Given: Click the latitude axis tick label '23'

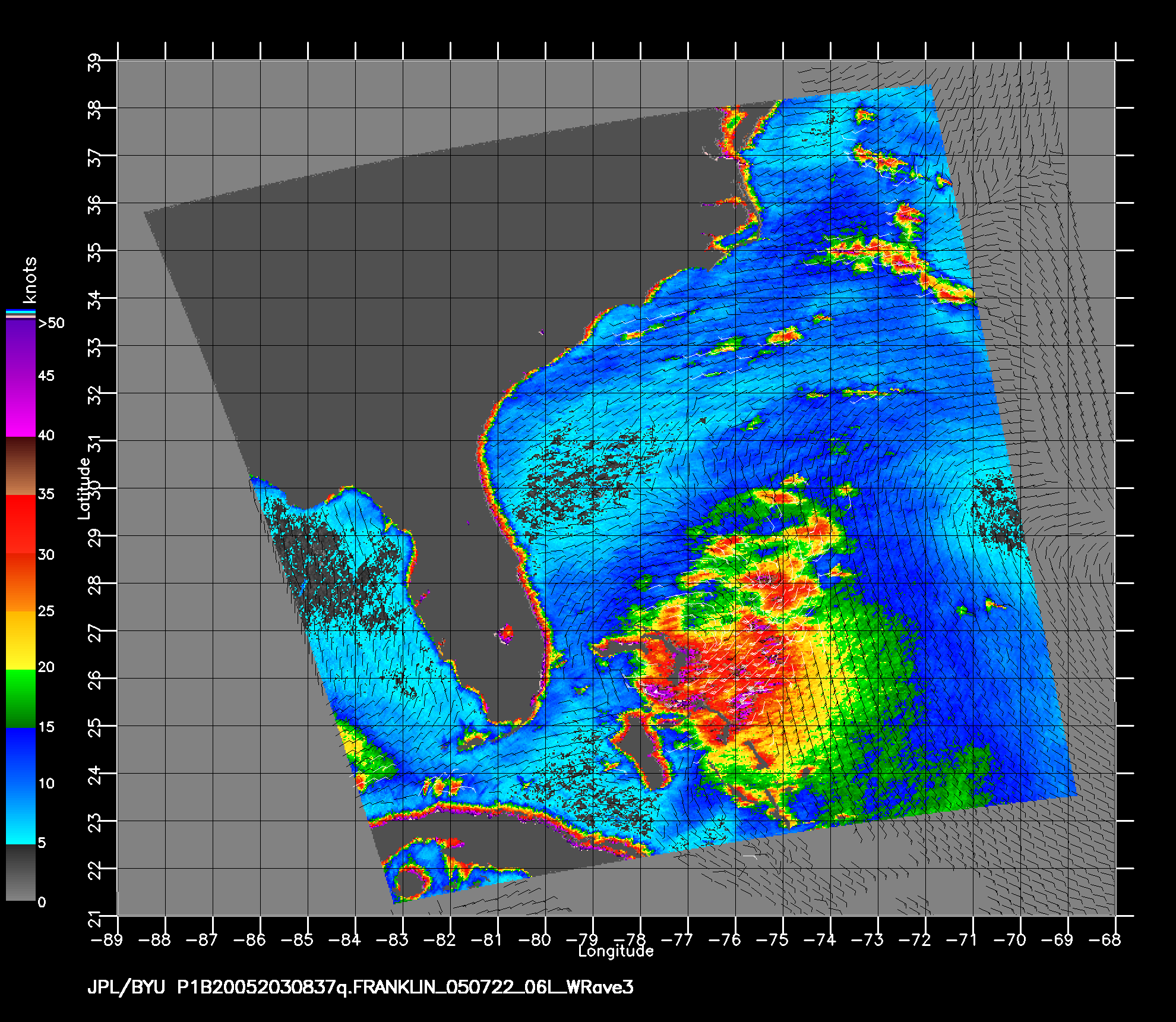Looking at the screenshot, I should 94,823.
